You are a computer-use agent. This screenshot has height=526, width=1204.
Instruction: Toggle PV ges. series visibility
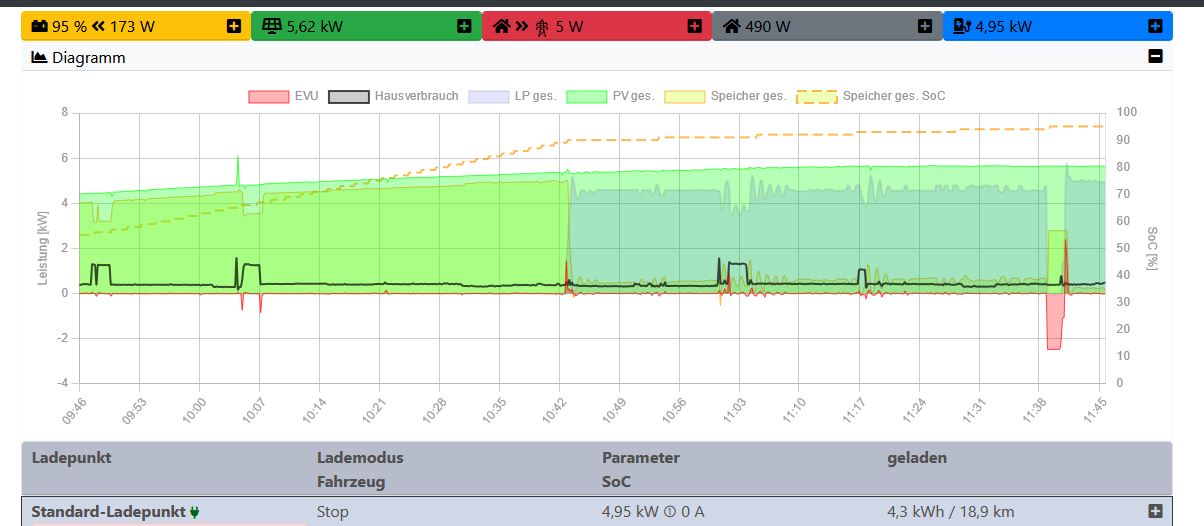(x=610, y=96)
